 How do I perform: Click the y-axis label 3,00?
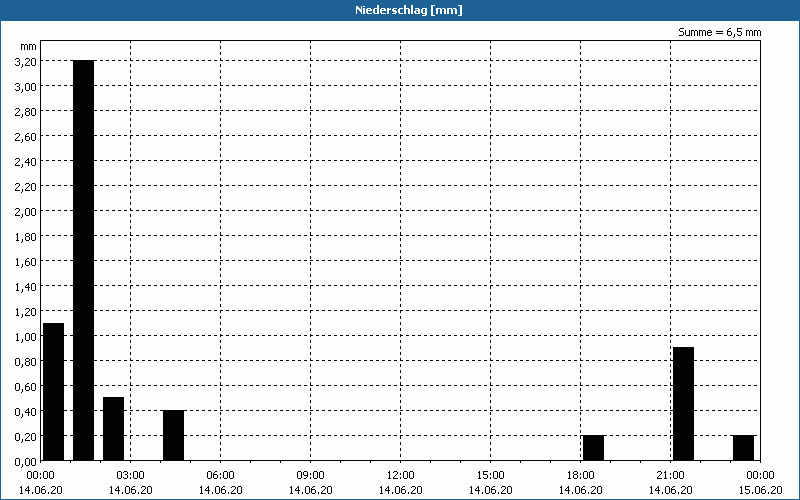coord(26,86)
